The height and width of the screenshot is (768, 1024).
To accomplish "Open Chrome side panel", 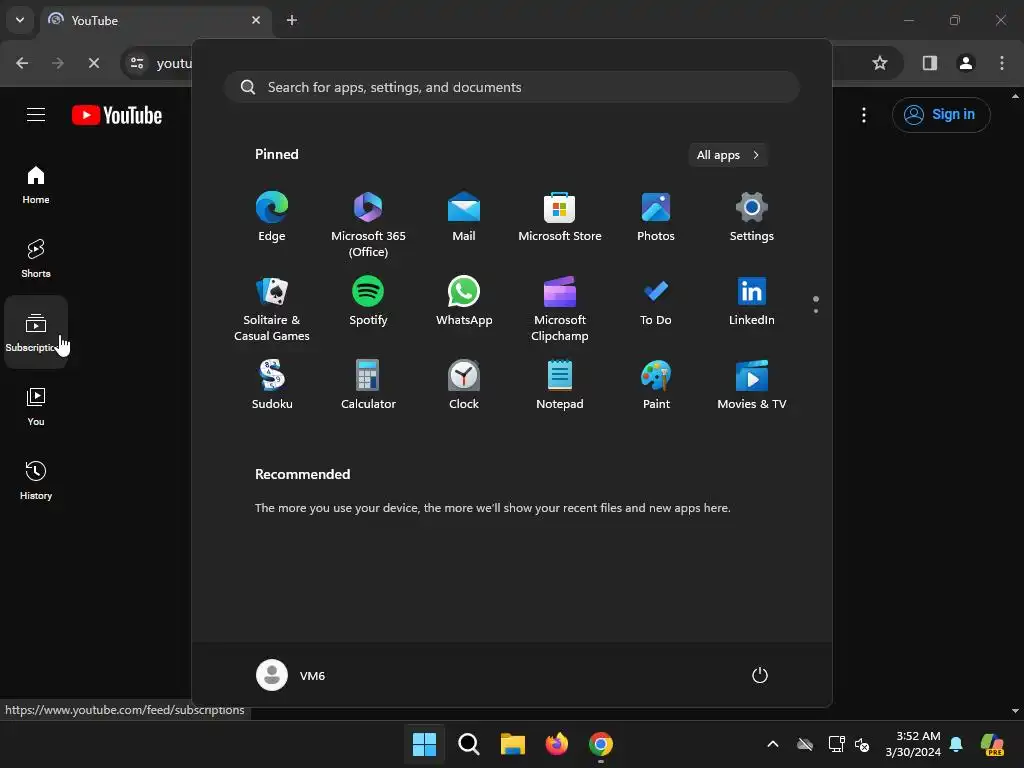I will coord(929,63).
